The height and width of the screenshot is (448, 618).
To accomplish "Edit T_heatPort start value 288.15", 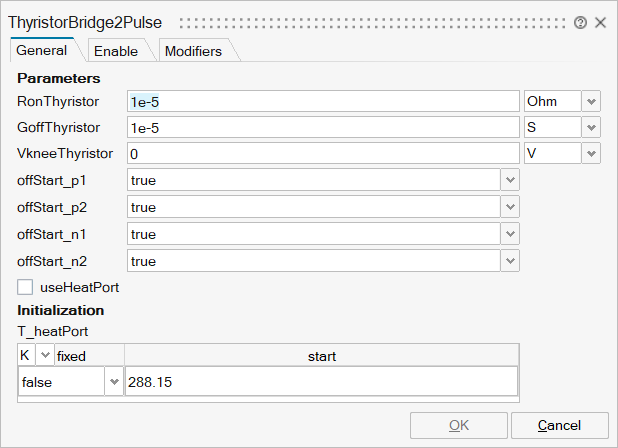I will point(320,382).
